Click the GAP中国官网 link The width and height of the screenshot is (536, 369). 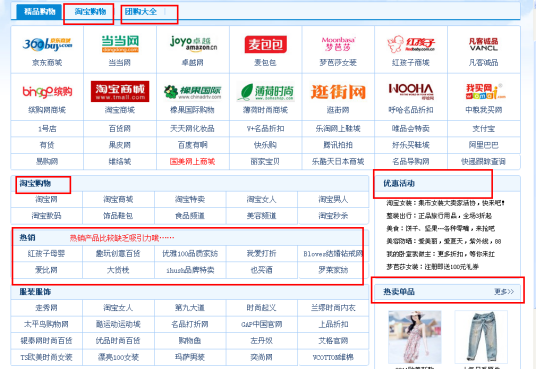click(x=262, y=324)
